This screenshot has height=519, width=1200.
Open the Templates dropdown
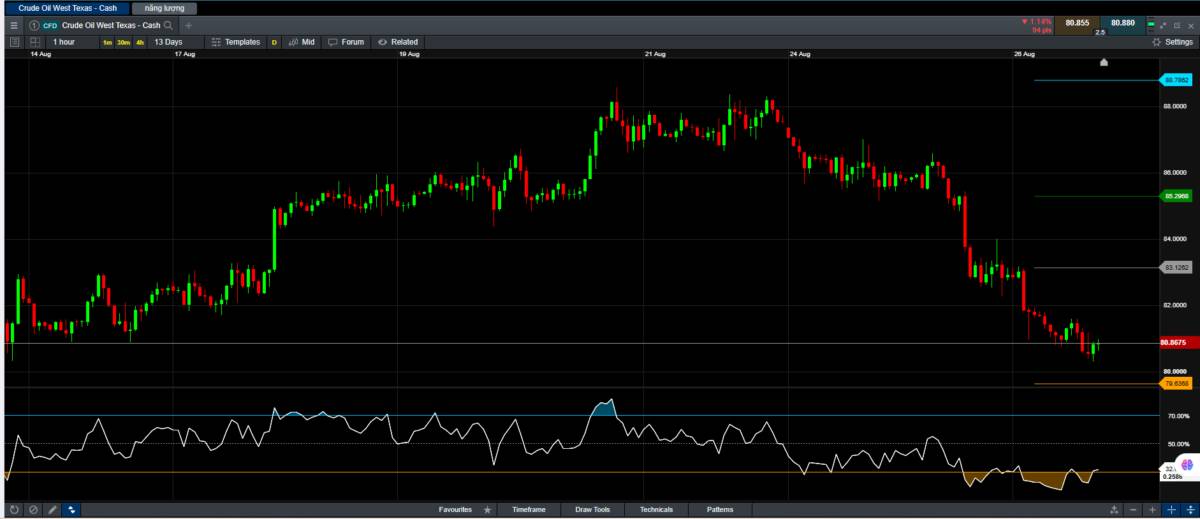pyautogui.click(x=236, y=42)
